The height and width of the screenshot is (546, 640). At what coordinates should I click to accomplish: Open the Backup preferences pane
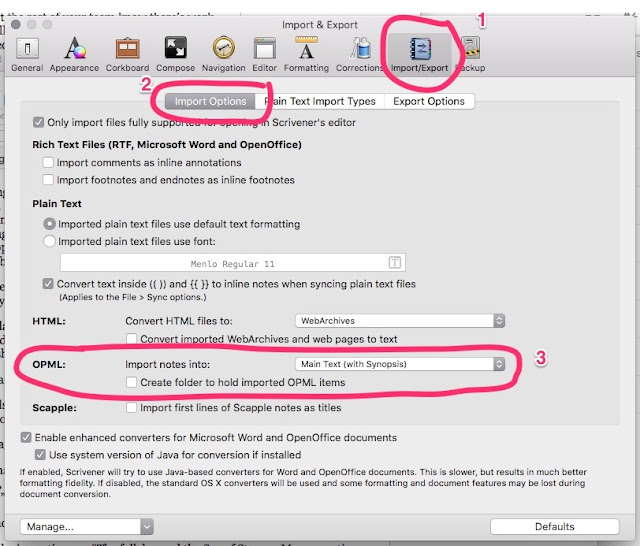(471, 55)
